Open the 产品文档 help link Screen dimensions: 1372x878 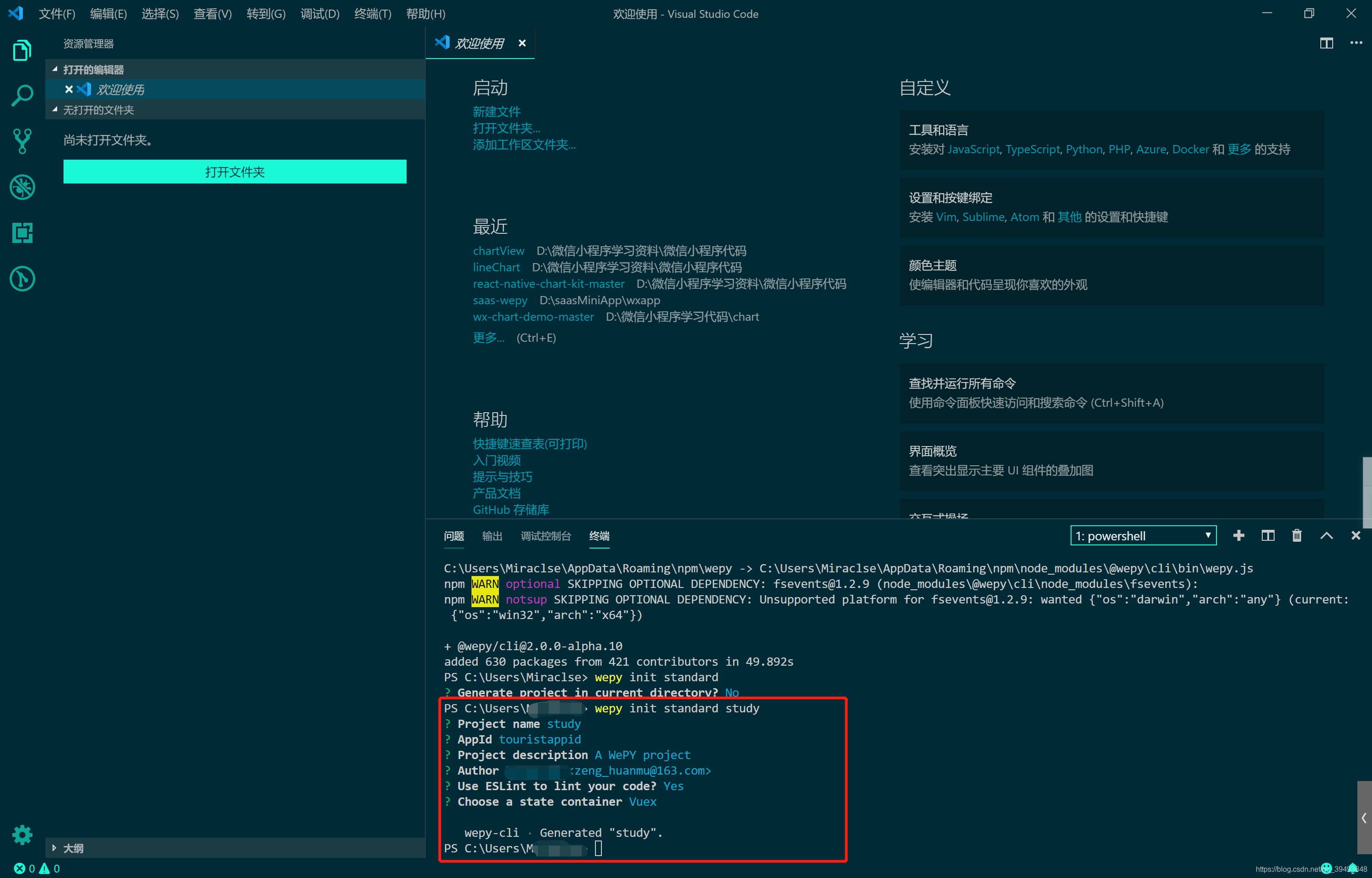coord(496,493)
